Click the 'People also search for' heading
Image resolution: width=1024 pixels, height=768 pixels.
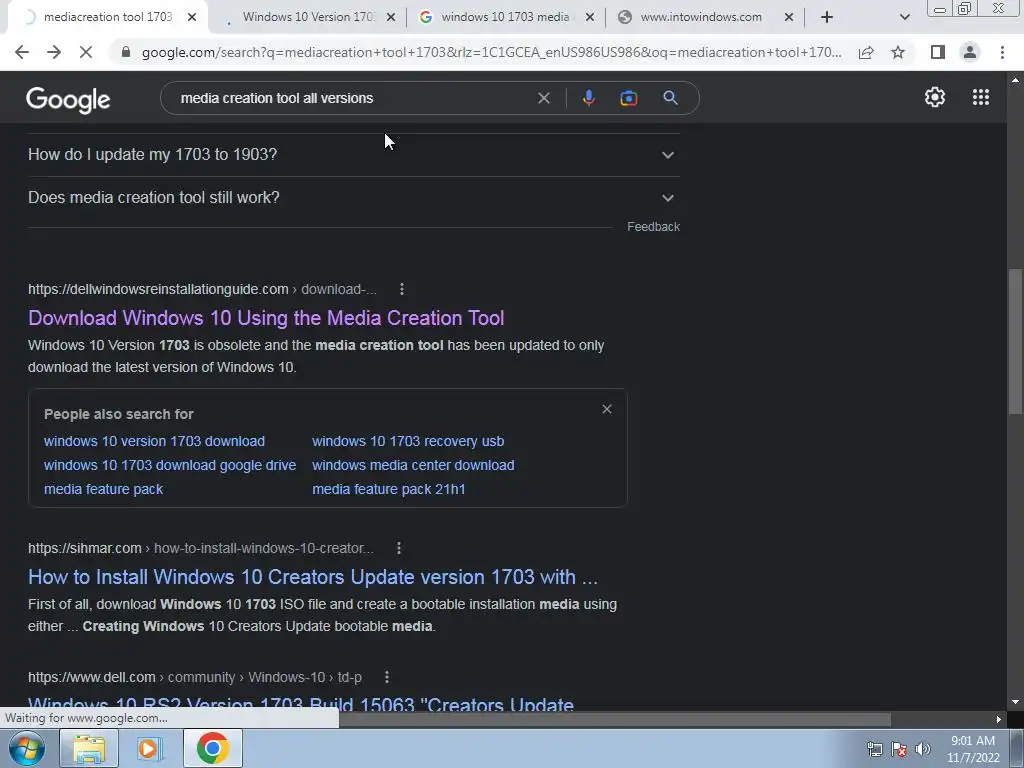pyautogui.click(x=119, y=414)
